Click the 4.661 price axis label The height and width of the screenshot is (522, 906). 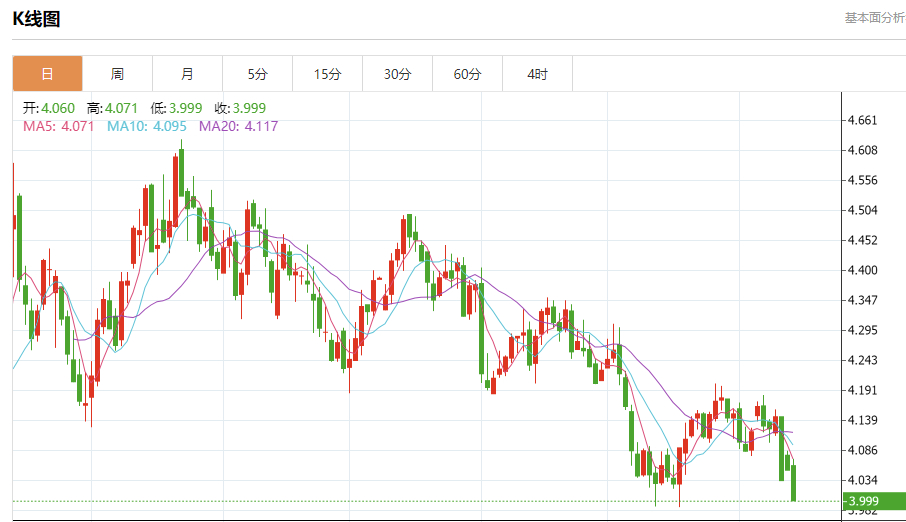[861, 120]
